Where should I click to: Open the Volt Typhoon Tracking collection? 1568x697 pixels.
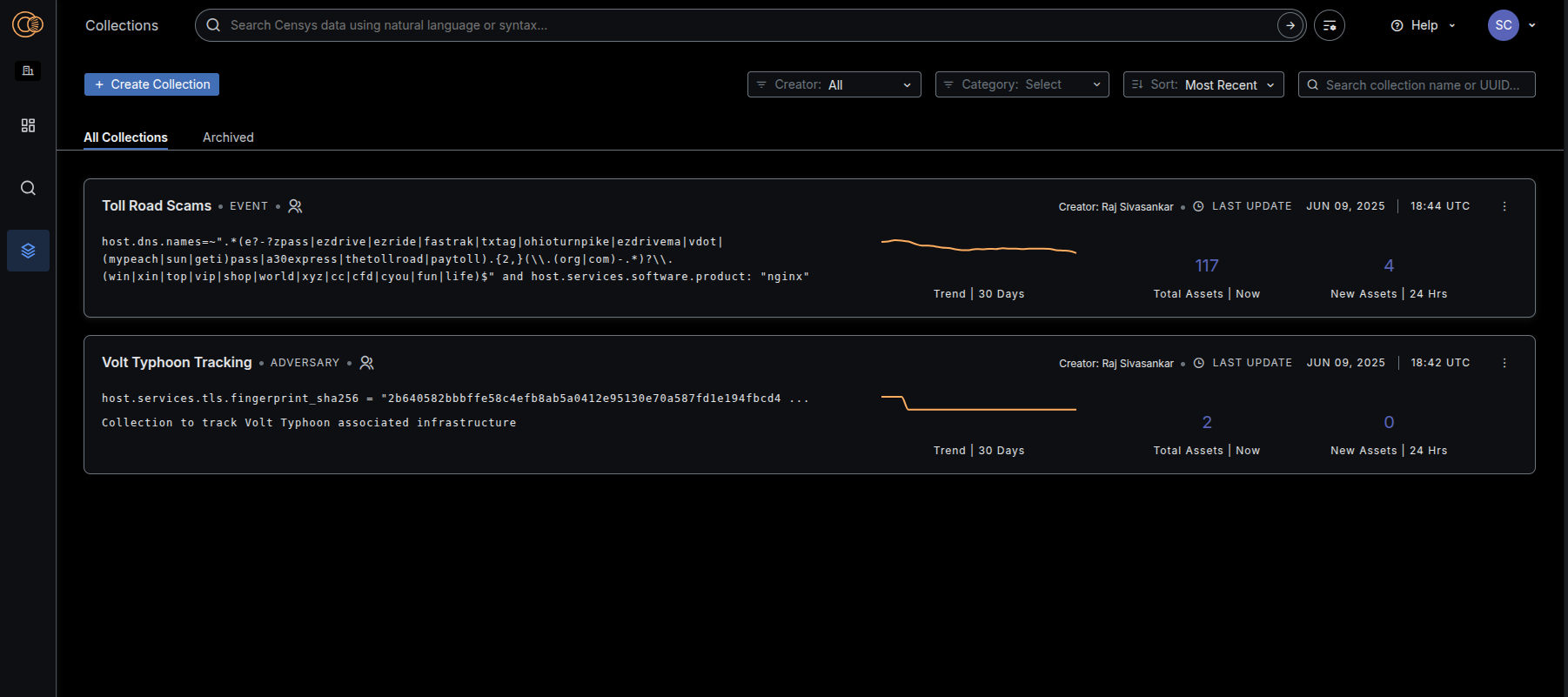click(x=177, y=362)
